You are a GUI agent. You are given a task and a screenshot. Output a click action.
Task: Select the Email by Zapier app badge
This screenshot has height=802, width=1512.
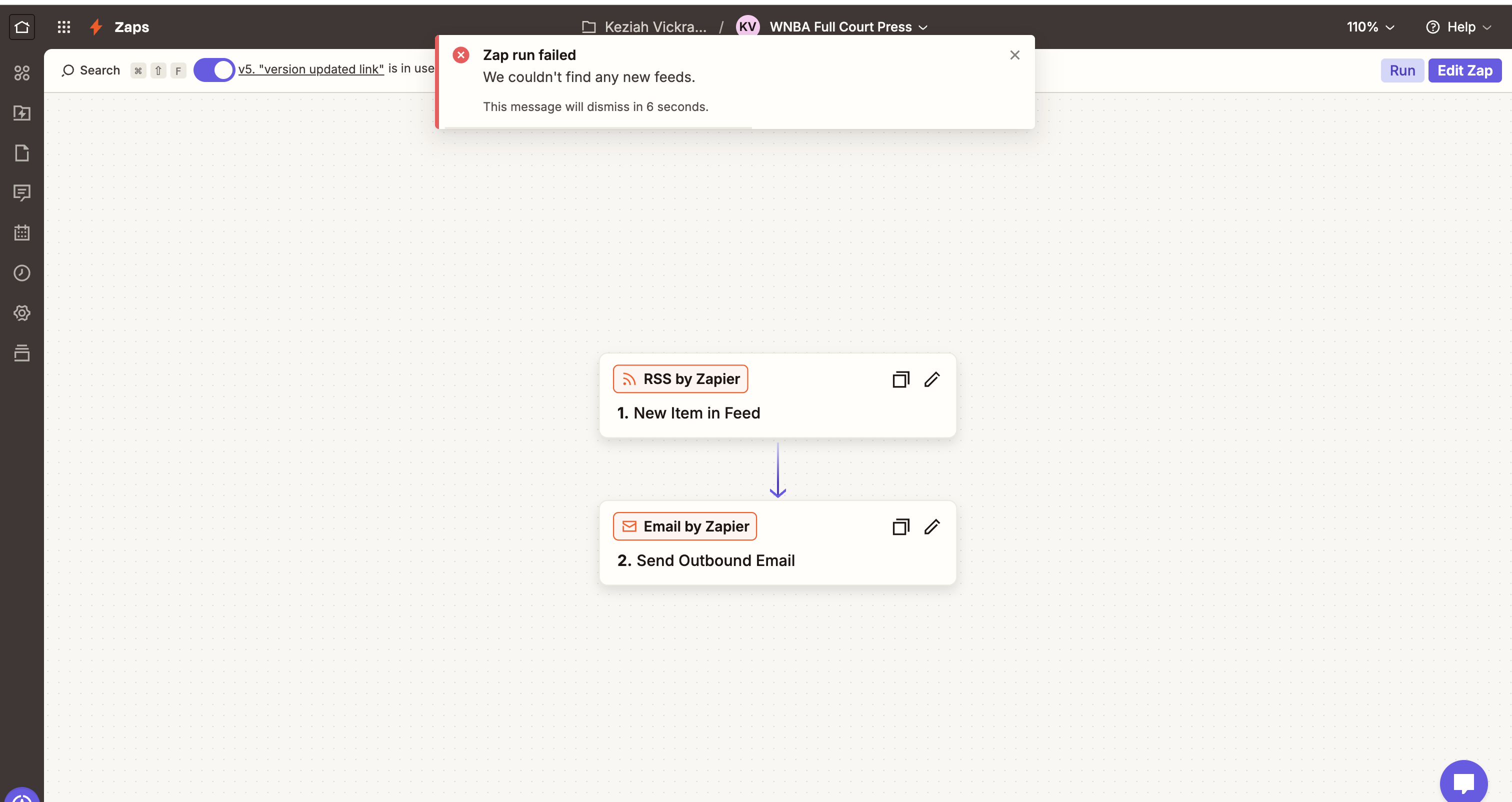point(685,526)
